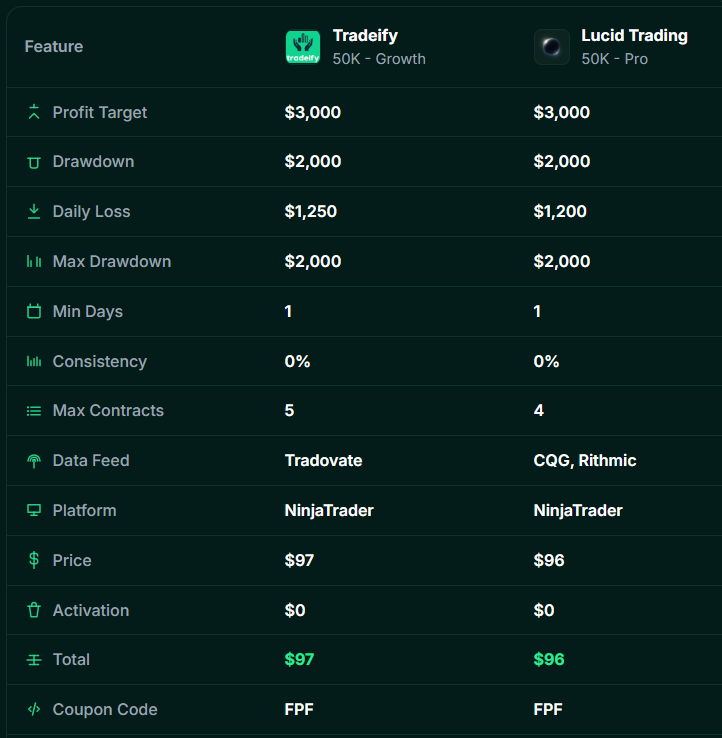Select Lucid Trading's 0% consistency value
722x738 pixels.
point(546,361)
